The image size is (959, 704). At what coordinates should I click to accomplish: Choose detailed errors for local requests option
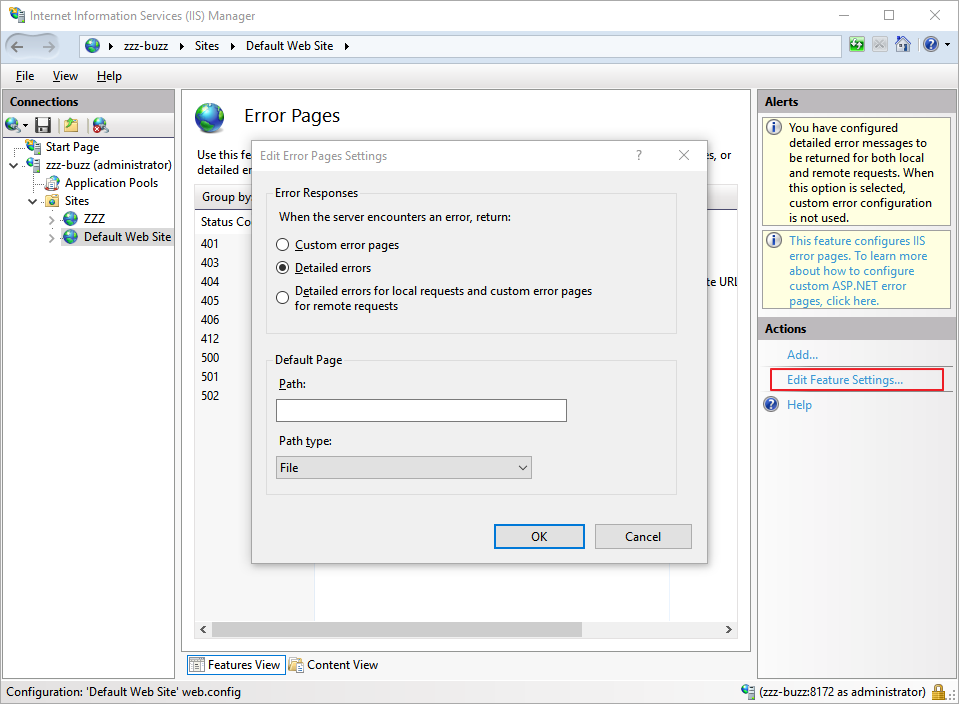point(283,298)
